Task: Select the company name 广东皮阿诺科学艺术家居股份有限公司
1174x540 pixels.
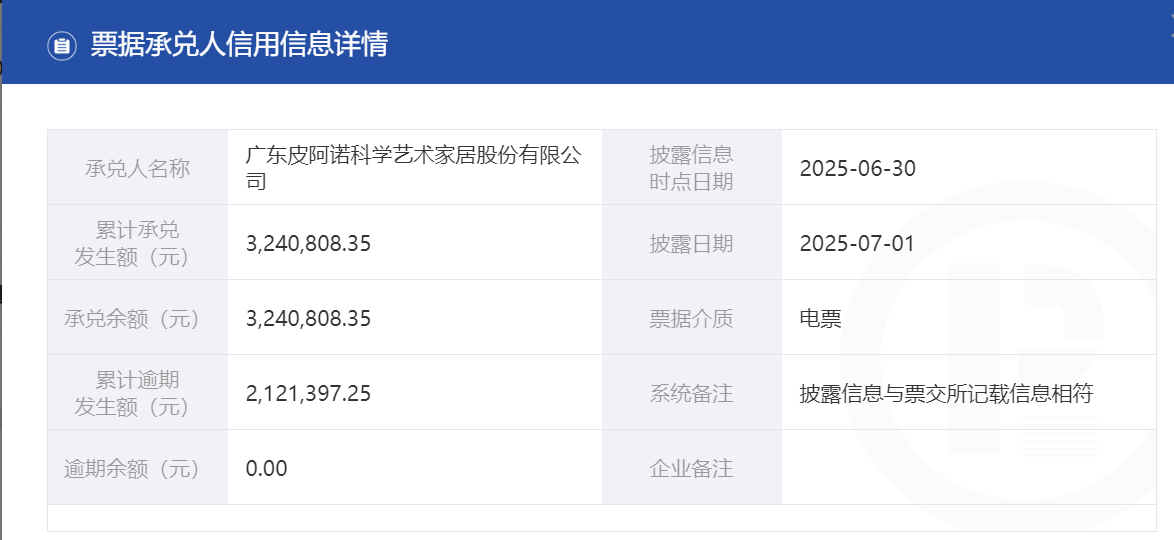Action: coord(413,168)
